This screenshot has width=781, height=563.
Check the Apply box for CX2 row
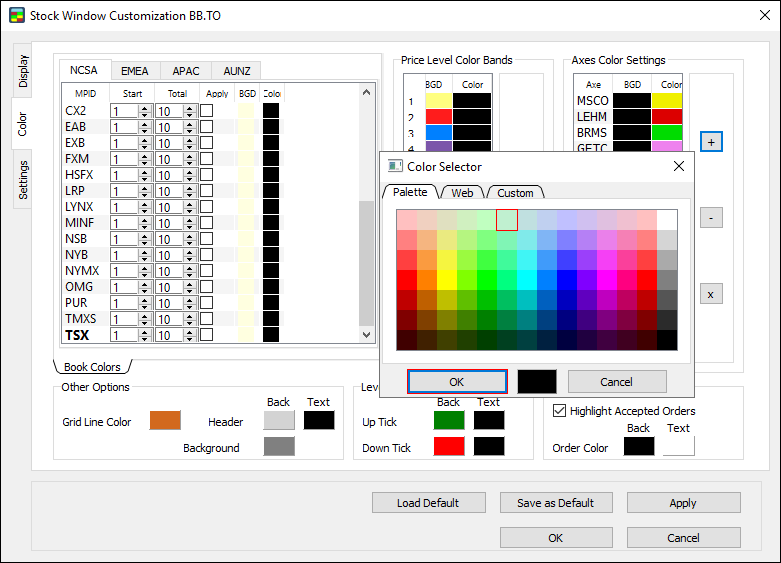point(206,111)
